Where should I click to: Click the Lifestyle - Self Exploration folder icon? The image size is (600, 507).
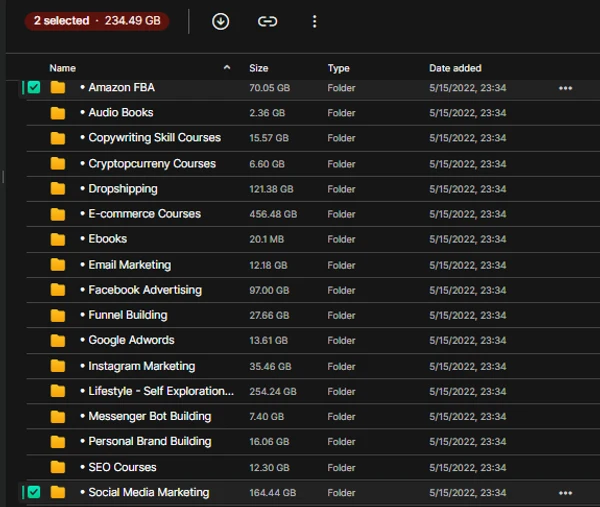point(58,391)
